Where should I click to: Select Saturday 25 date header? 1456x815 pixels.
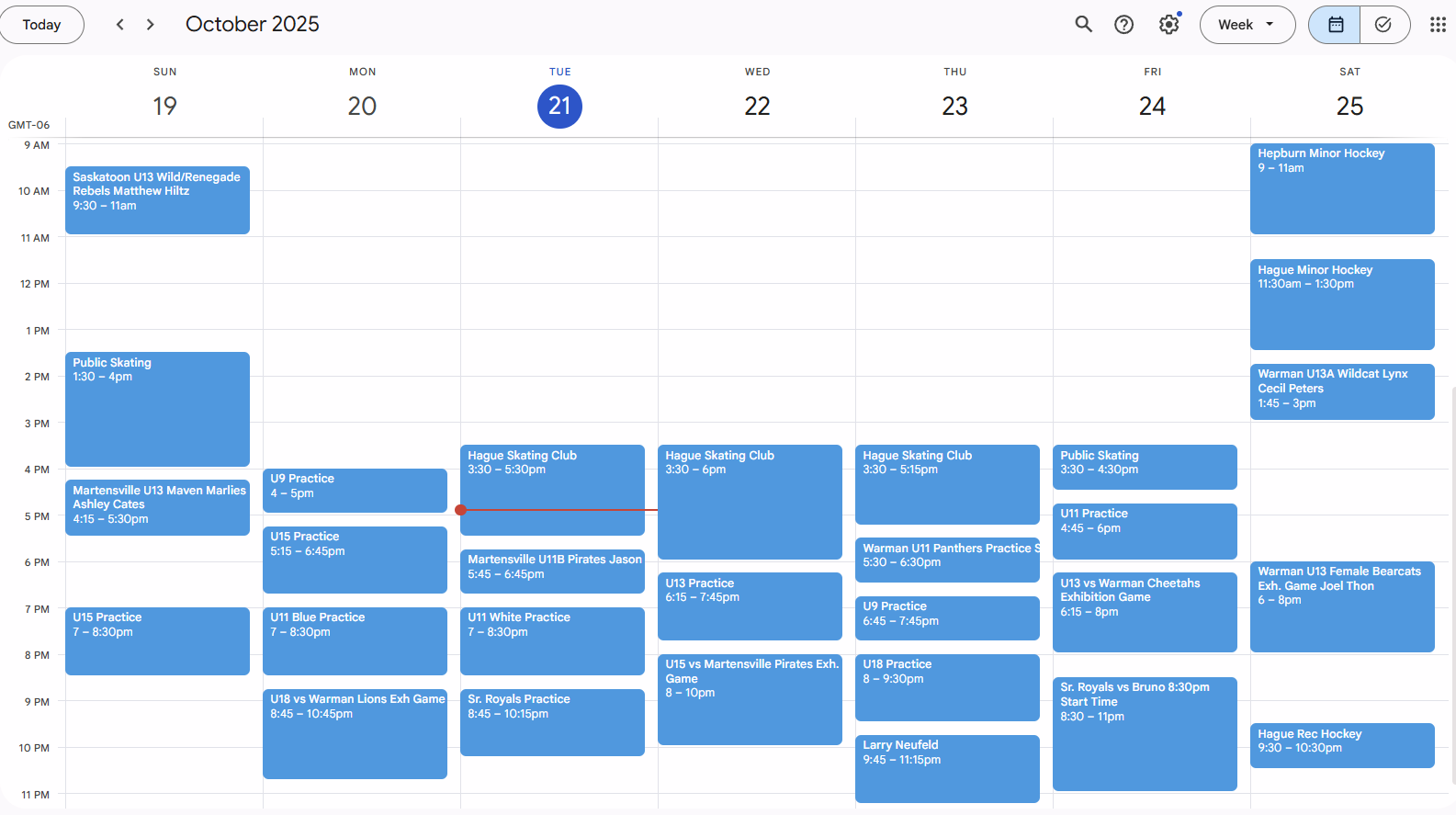(x=1349, y=107)
